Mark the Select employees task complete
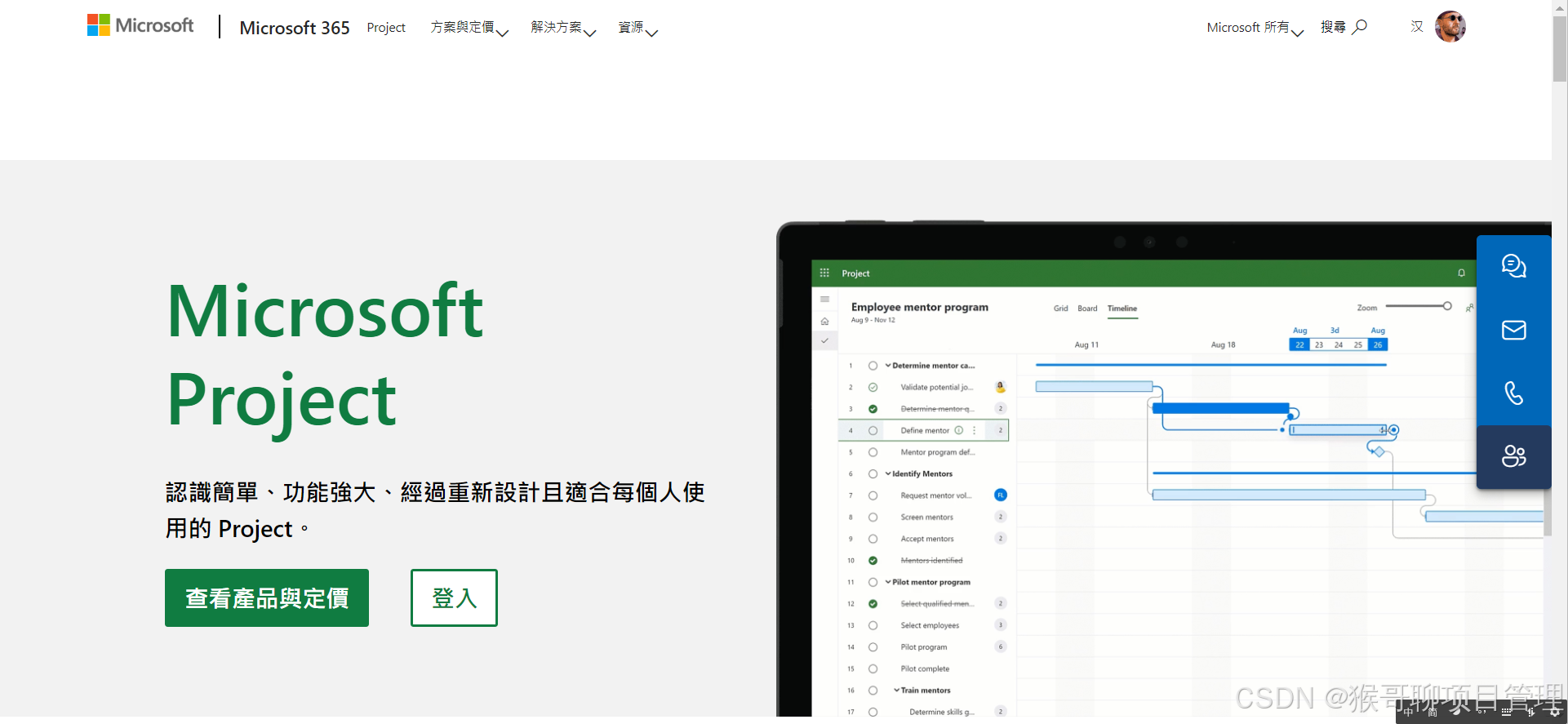 873,625
